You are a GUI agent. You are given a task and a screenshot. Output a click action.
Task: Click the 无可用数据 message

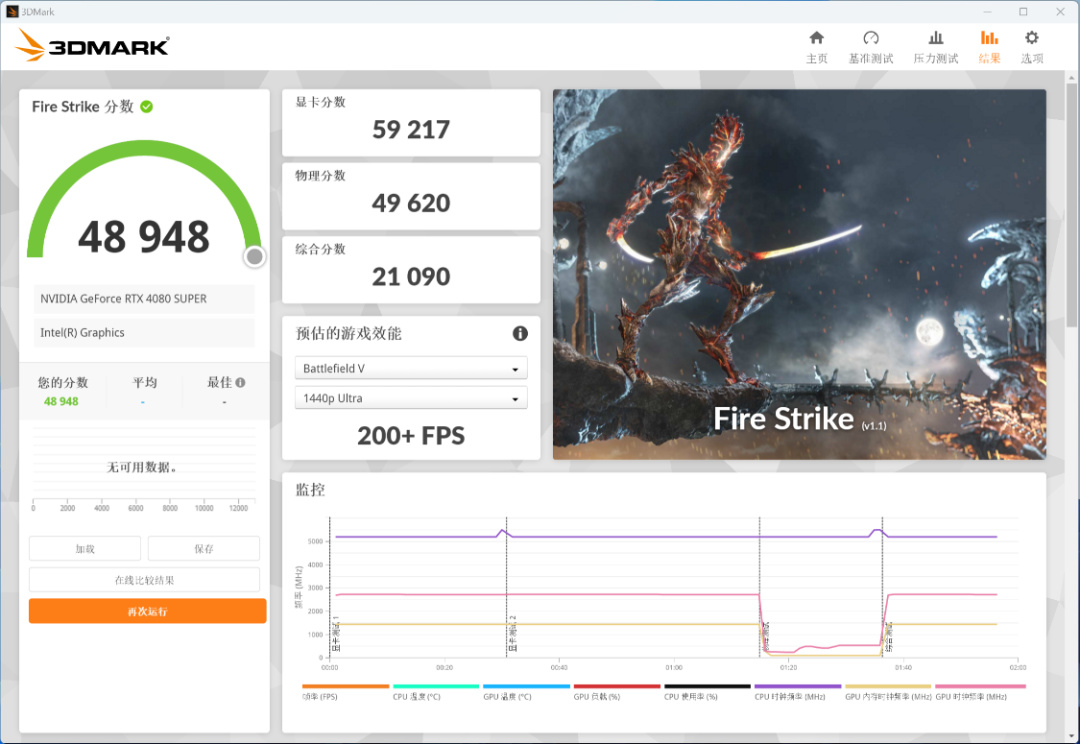(142, 467)
